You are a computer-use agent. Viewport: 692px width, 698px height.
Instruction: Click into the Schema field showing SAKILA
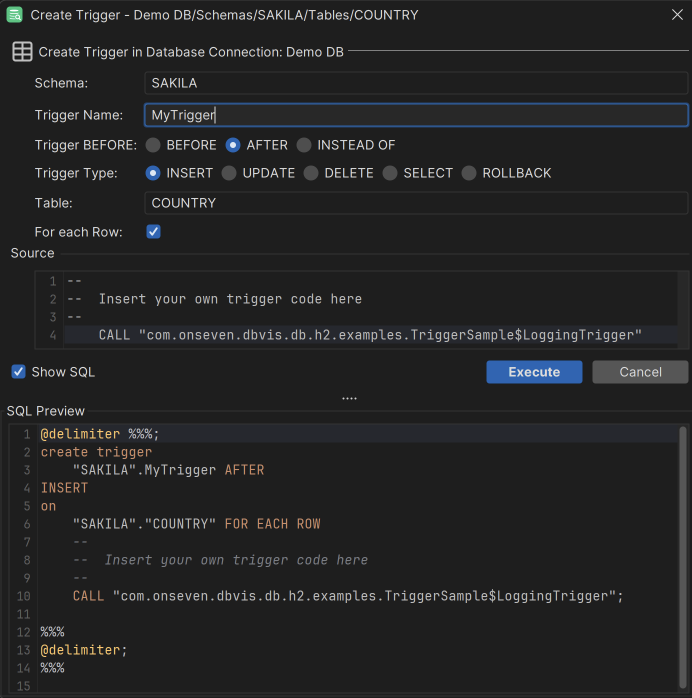coord(416,83)
